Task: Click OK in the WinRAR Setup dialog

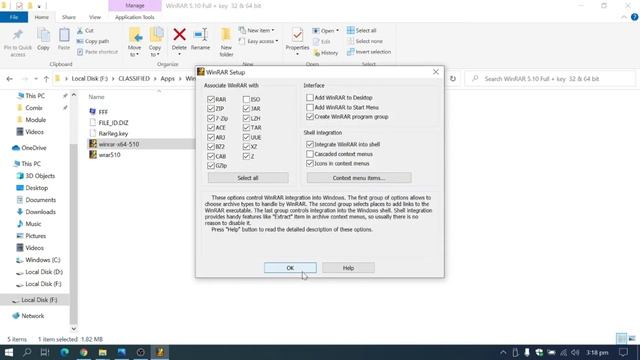Action: [290, 268]
